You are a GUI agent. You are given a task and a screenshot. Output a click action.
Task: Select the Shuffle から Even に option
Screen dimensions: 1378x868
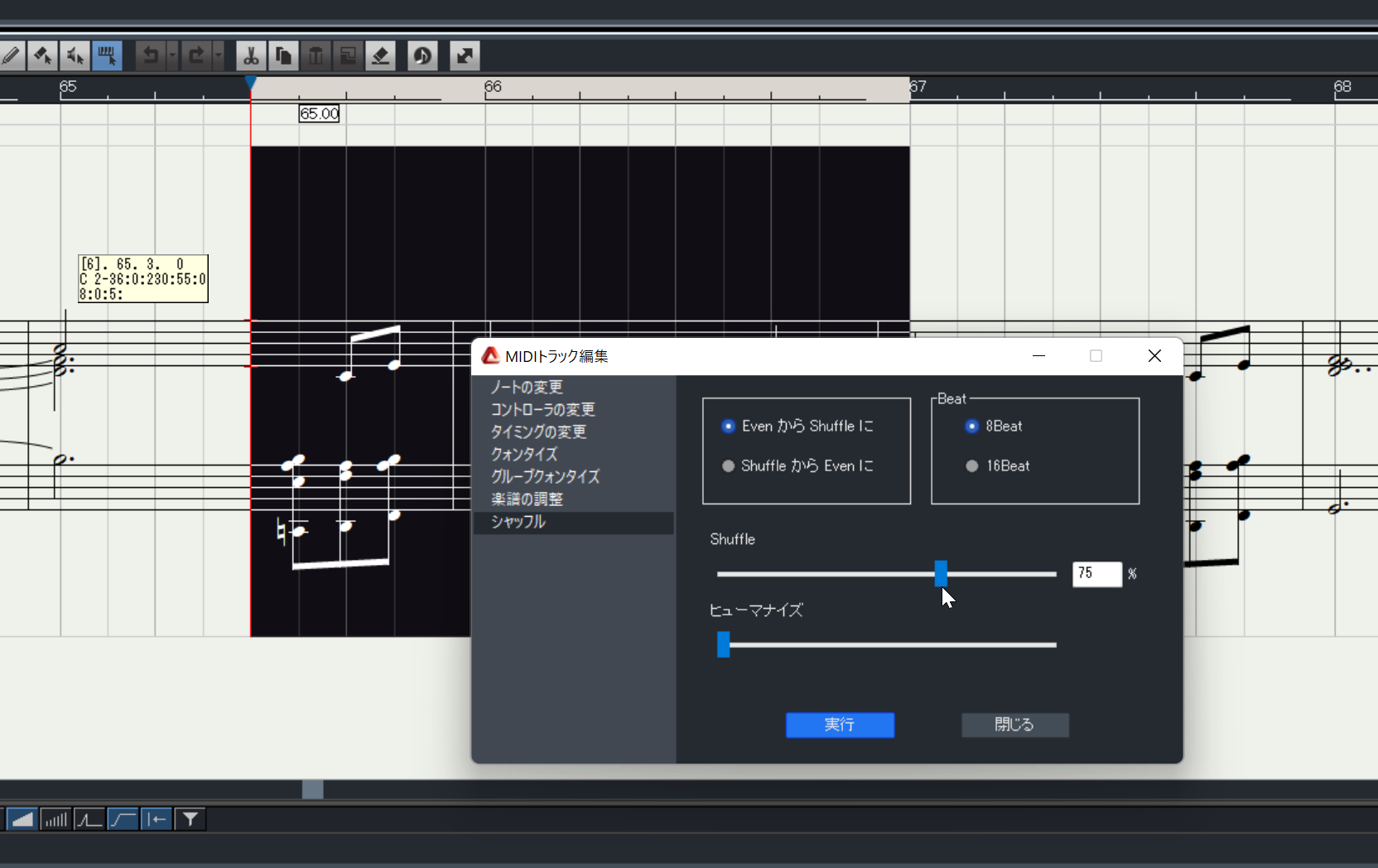click(x=798, y=465)
